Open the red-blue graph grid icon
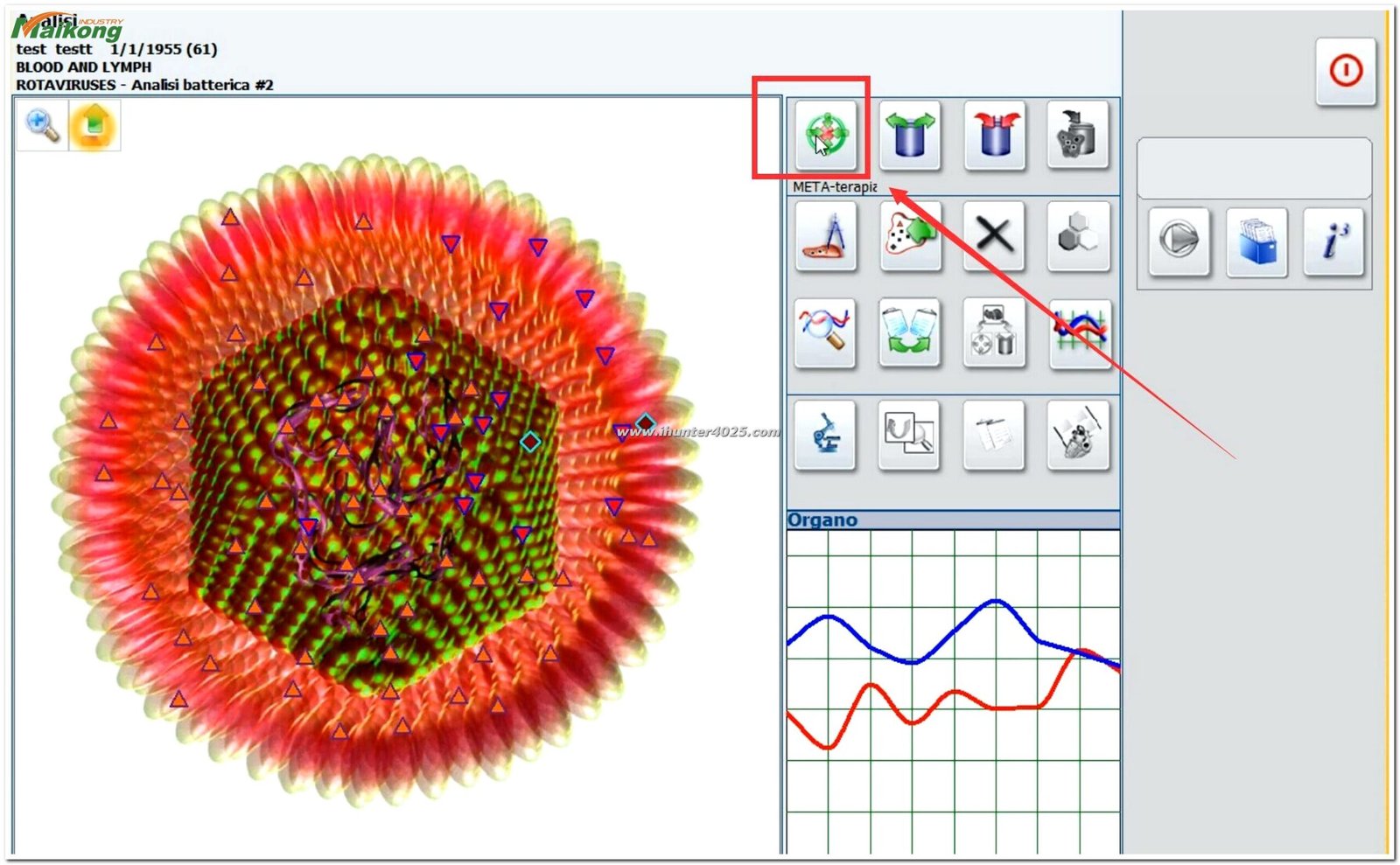1400x865 pixels. [x=1079, y=333]
